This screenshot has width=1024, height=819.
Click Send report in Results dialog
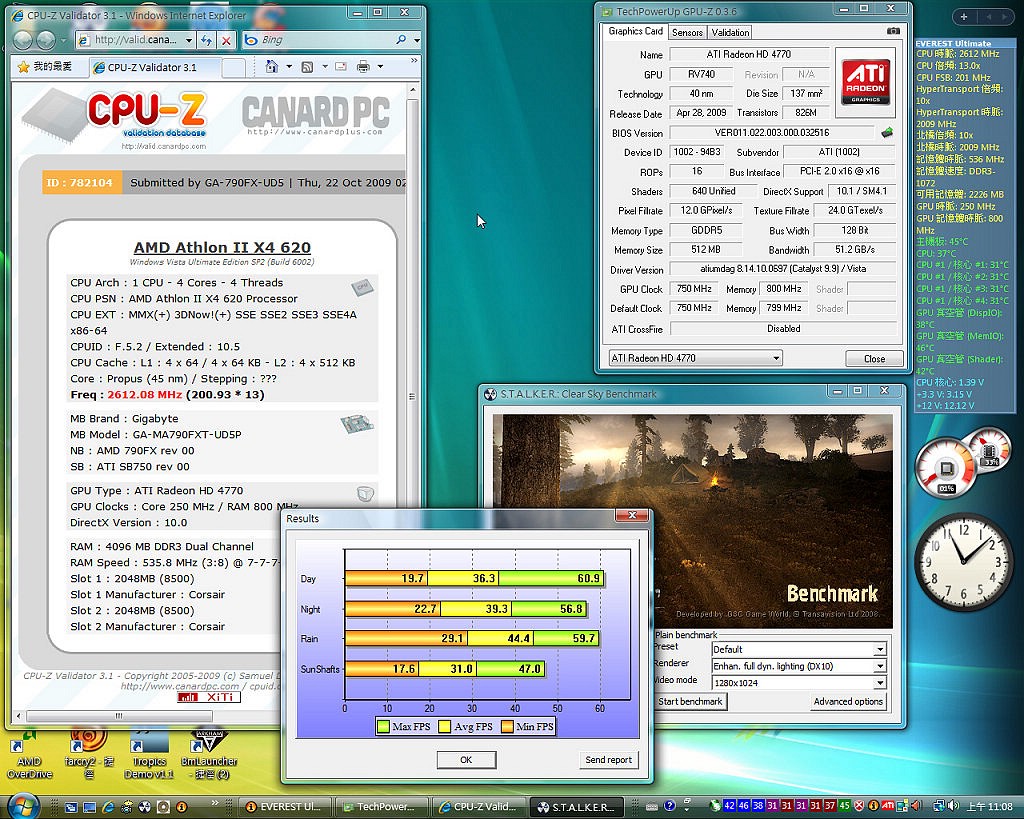[608, 760]
